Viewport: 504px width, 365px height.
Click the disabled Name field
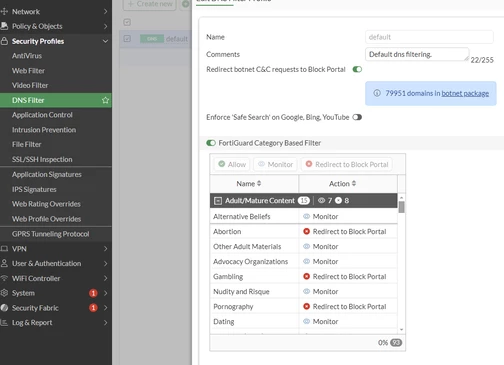429,37
